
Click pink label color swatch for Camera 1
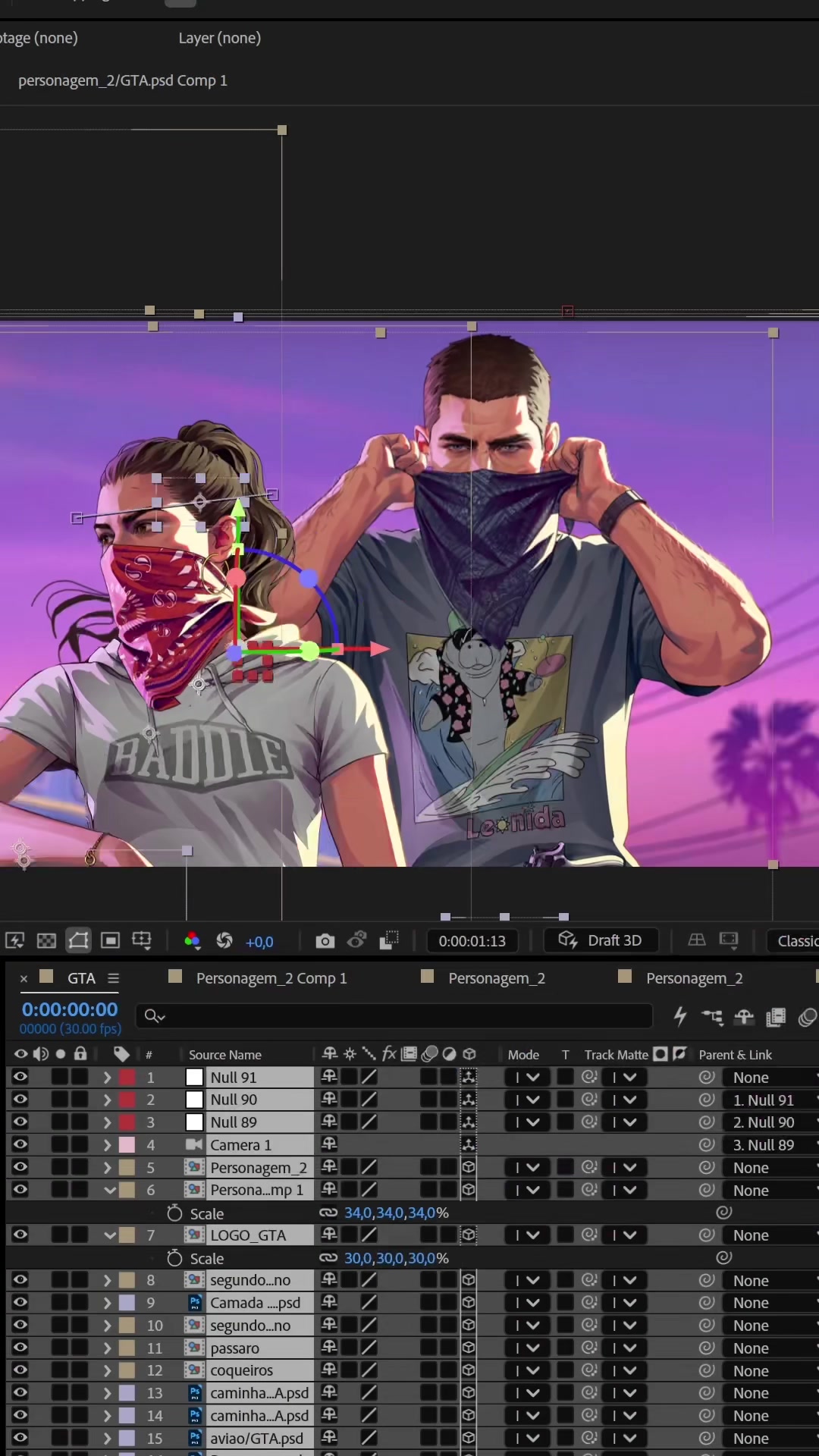click(127, 1144)
